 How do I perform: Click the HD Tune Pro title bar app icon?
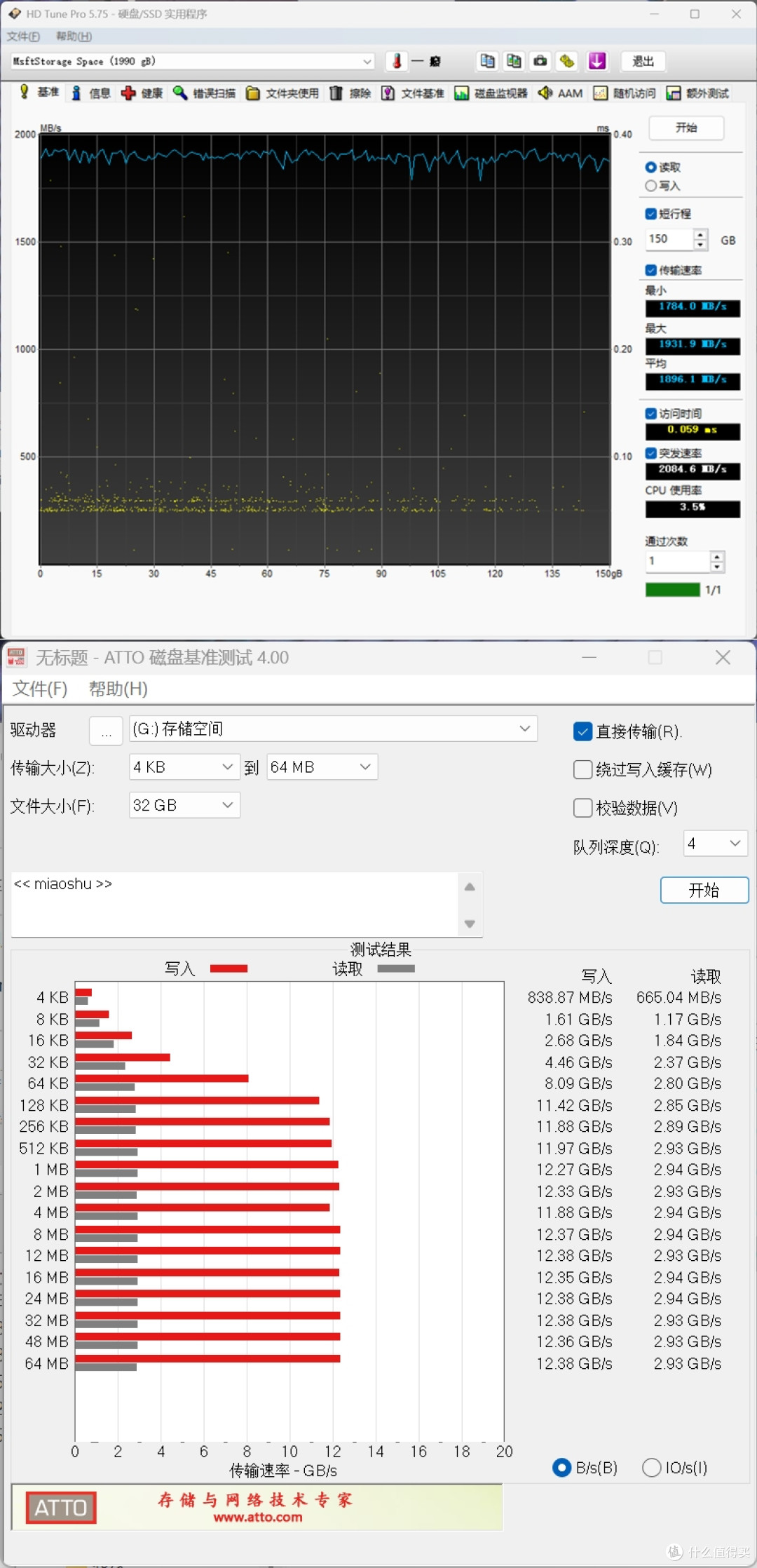click(14, 13)
